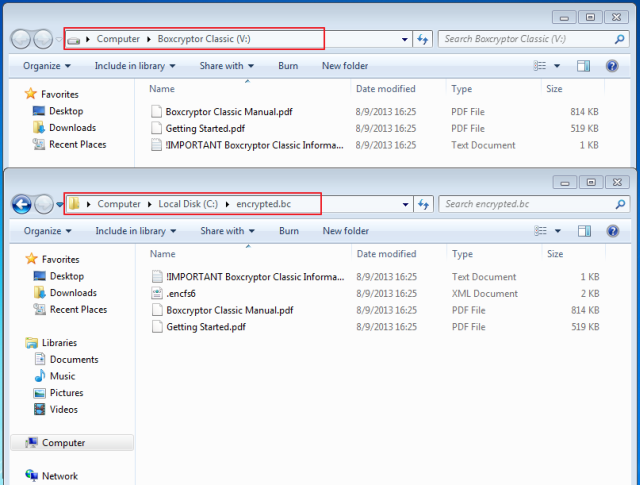The image size is (640, 485).
Task: Toggle preview pane in Boxcryptor Classic window
Action: pyautogui.click(x=583, y=66)
